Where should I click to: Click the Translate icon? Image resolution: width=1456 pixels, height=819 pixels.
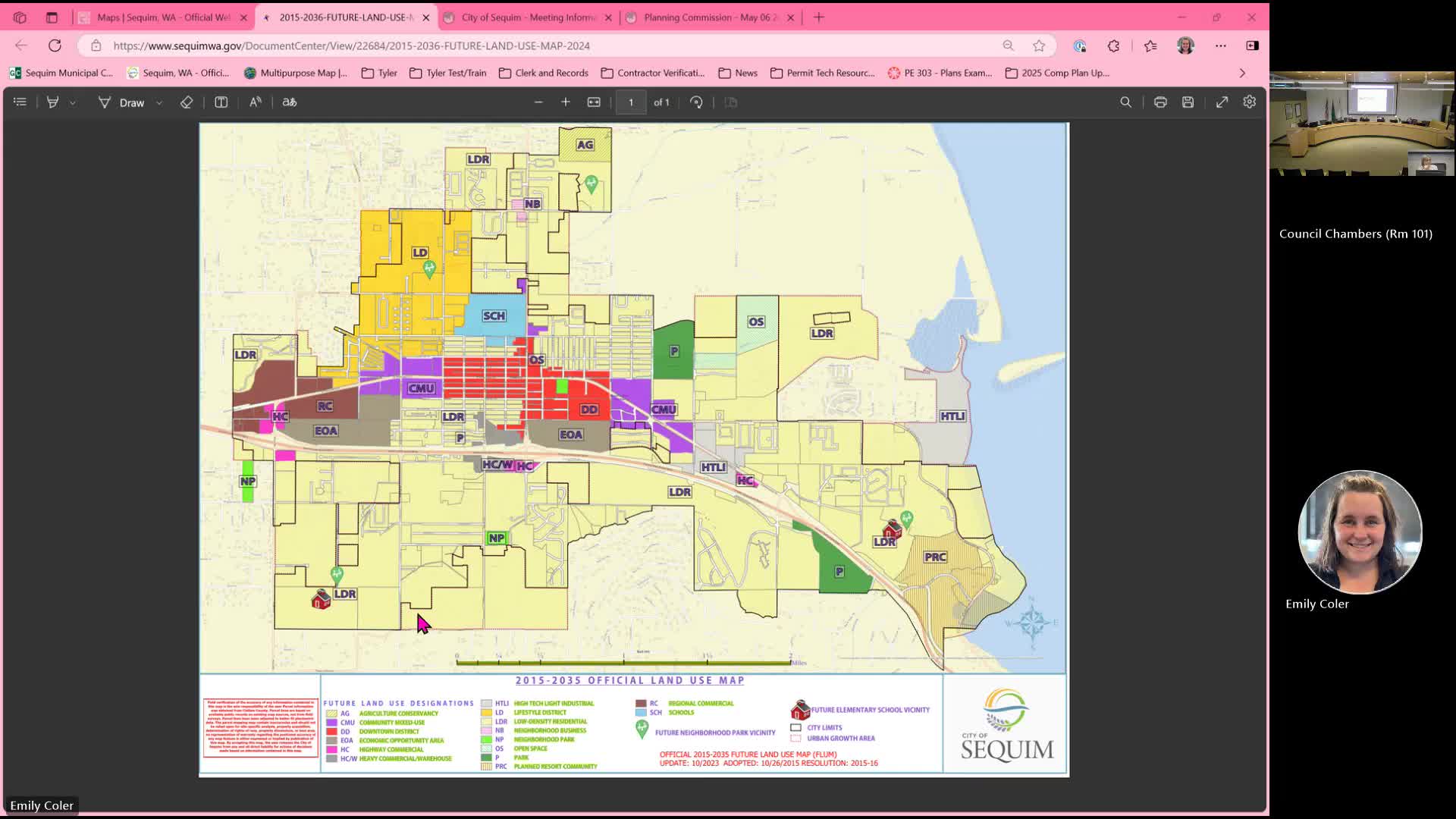[x=290, y=102]
